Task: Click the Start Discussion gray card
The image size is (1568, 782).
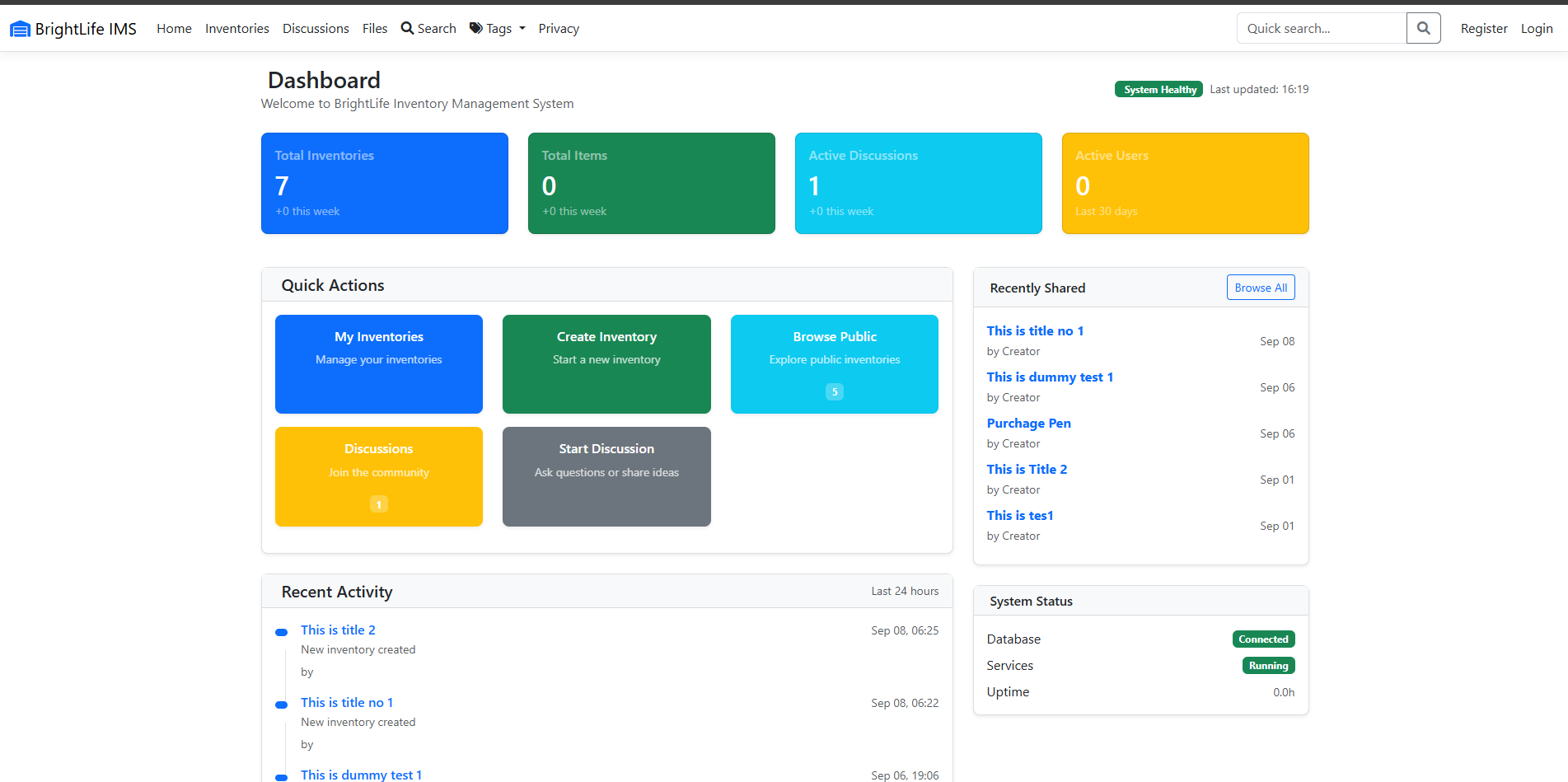Action: [606, 476]
